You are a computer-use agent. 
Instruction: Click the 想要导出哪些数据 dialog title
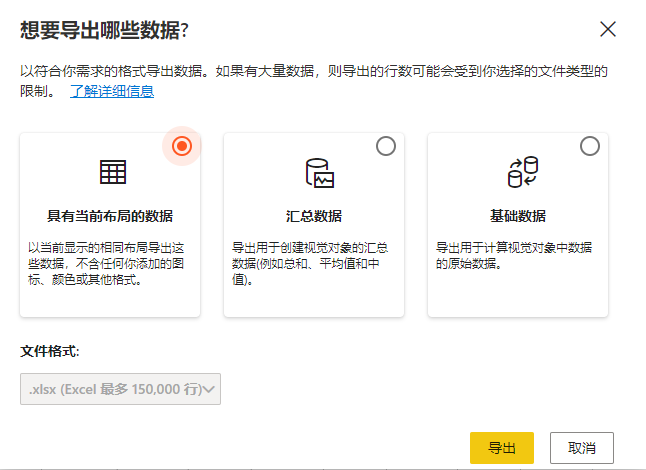coord(105,30)
